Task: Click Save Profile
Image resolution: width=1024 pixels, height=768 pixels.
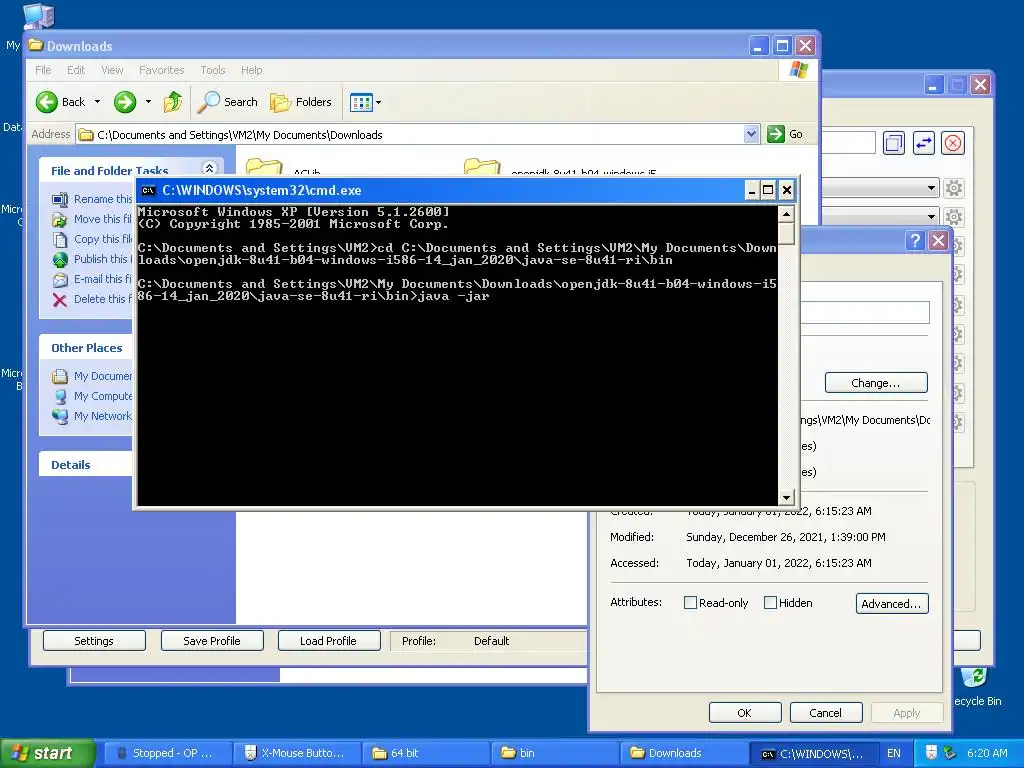Action: [212, 641]
